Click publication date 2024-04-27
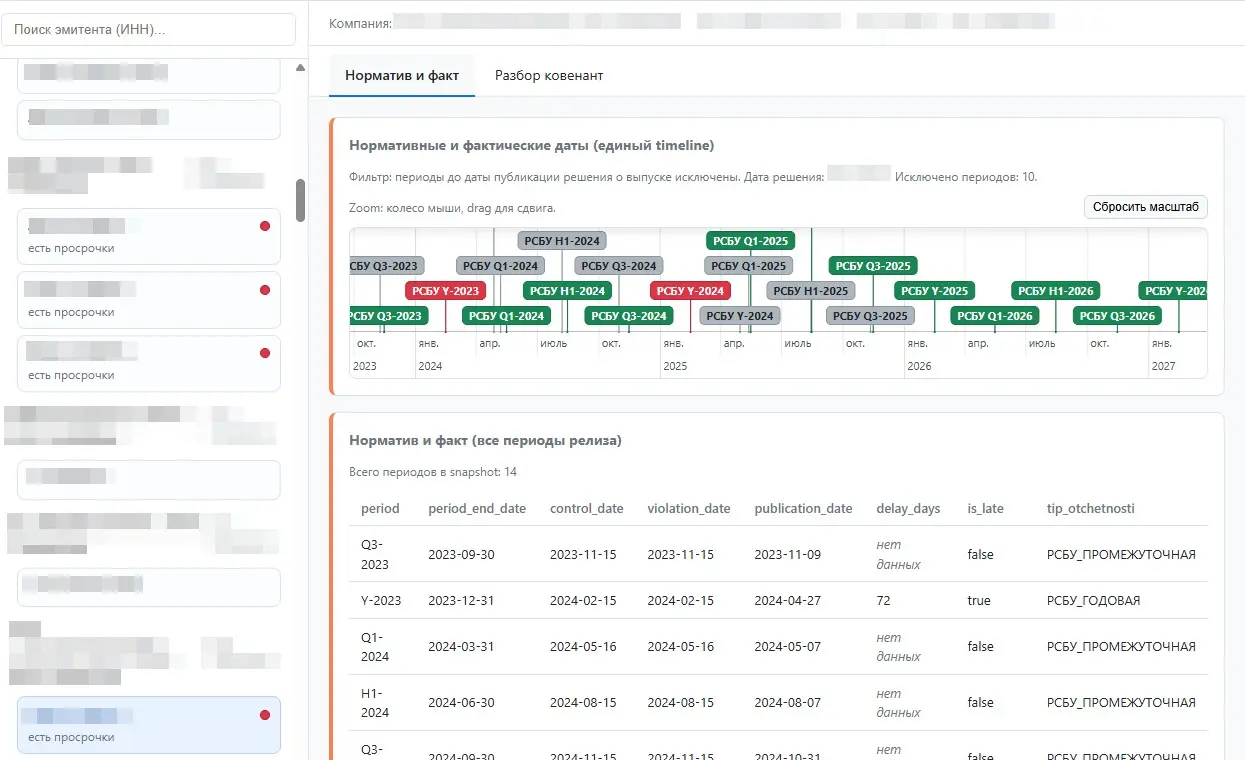Screen dimensions: 1245x760 788,601
